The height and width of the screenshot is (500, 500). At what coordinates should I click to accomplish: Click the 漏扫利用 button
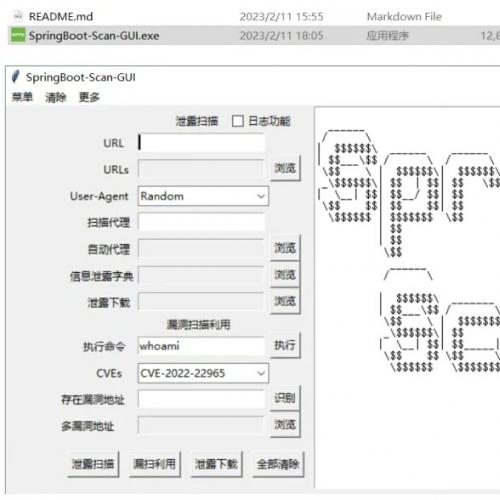(x=155, y=464)
